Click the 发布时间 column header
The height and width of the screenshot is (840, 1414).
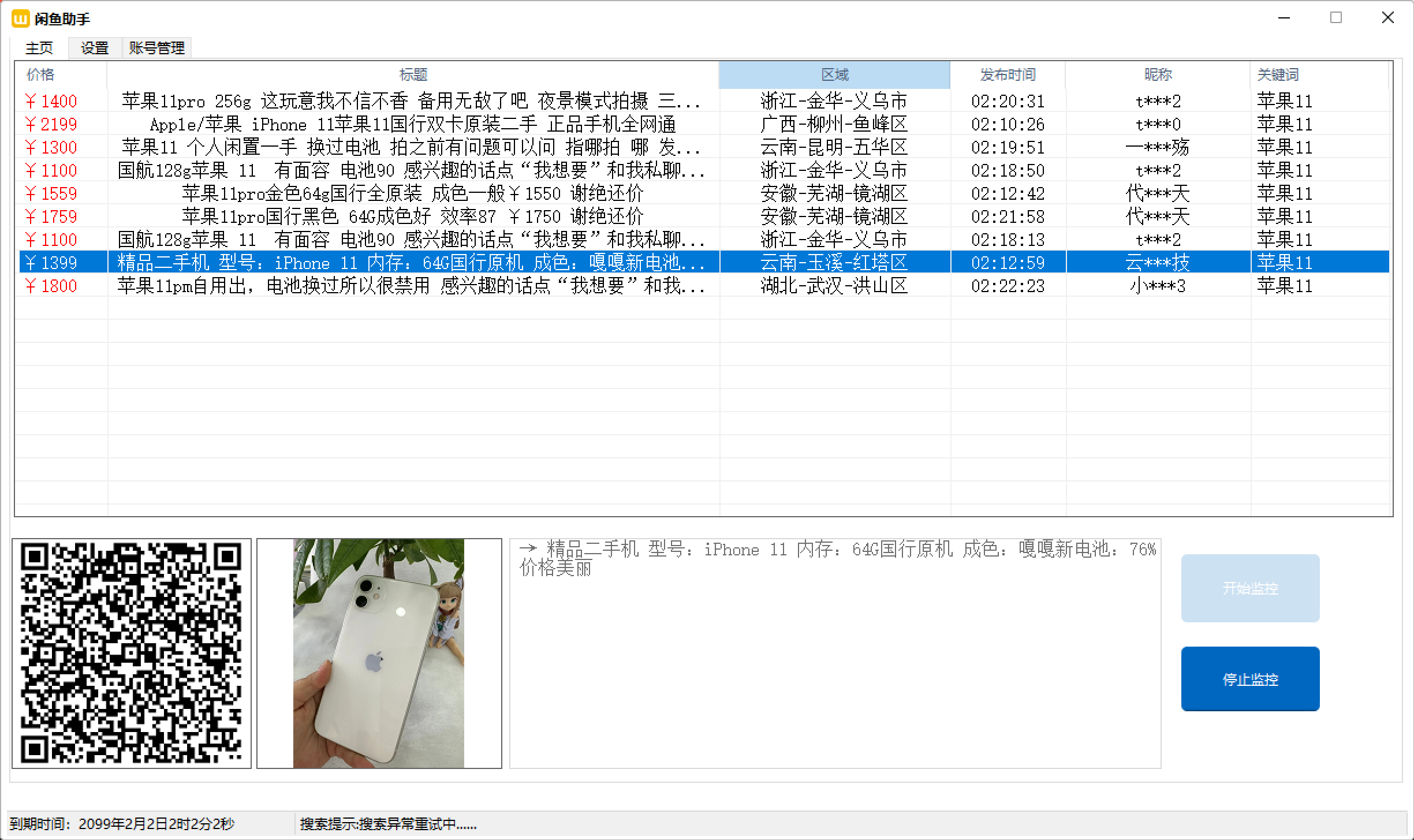click(1008, 74)
